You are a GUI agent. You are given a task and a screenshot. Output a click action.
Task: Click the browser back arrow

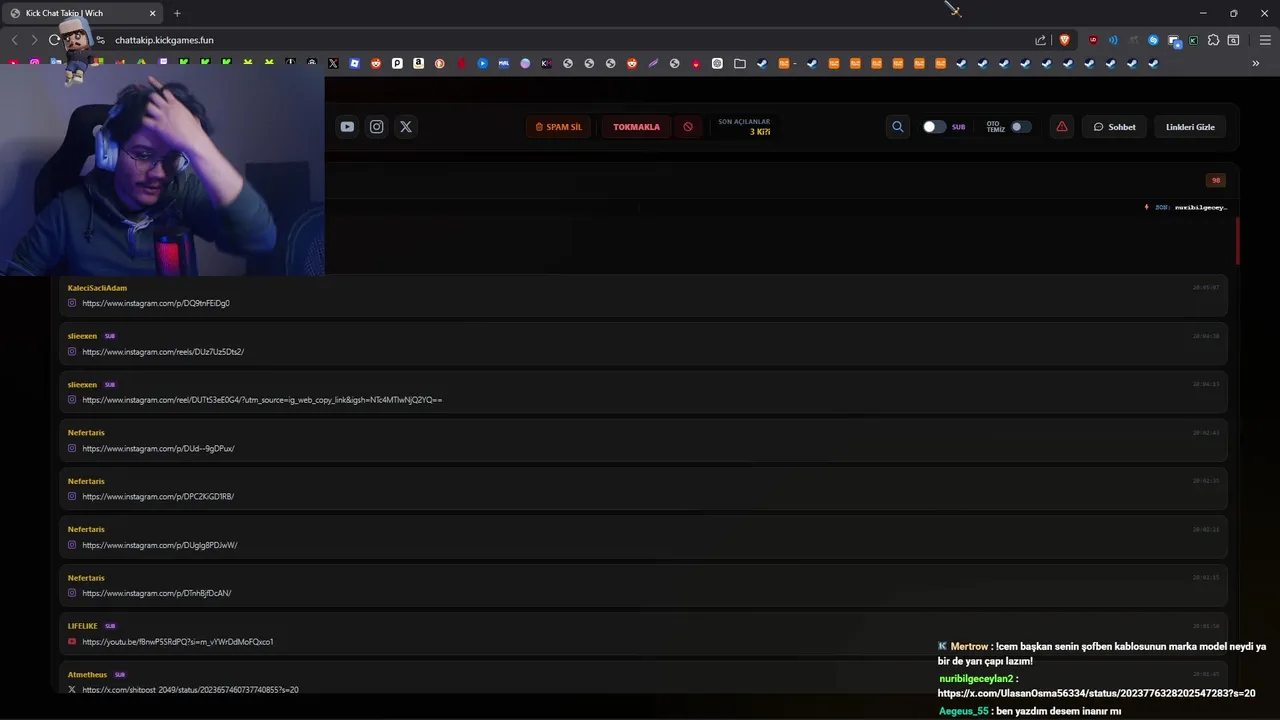pyautogui.click(x=14, y=40)
